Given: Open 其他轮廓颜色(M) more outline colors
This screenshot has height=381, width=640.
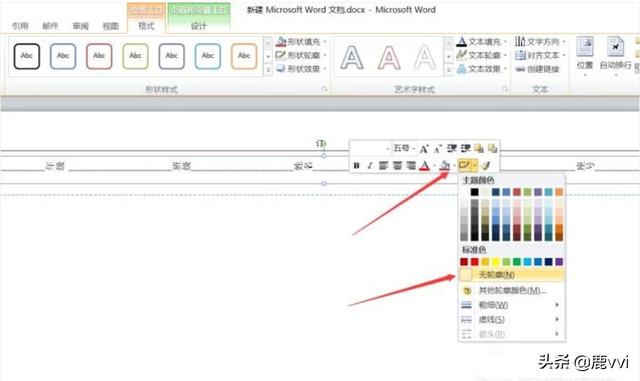Looking at the screenshot, I should [x=512, y=290].
